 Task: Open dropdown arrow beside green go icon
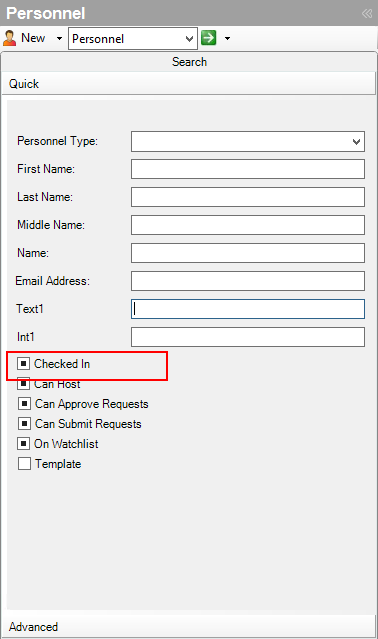[x=227, y=38]
